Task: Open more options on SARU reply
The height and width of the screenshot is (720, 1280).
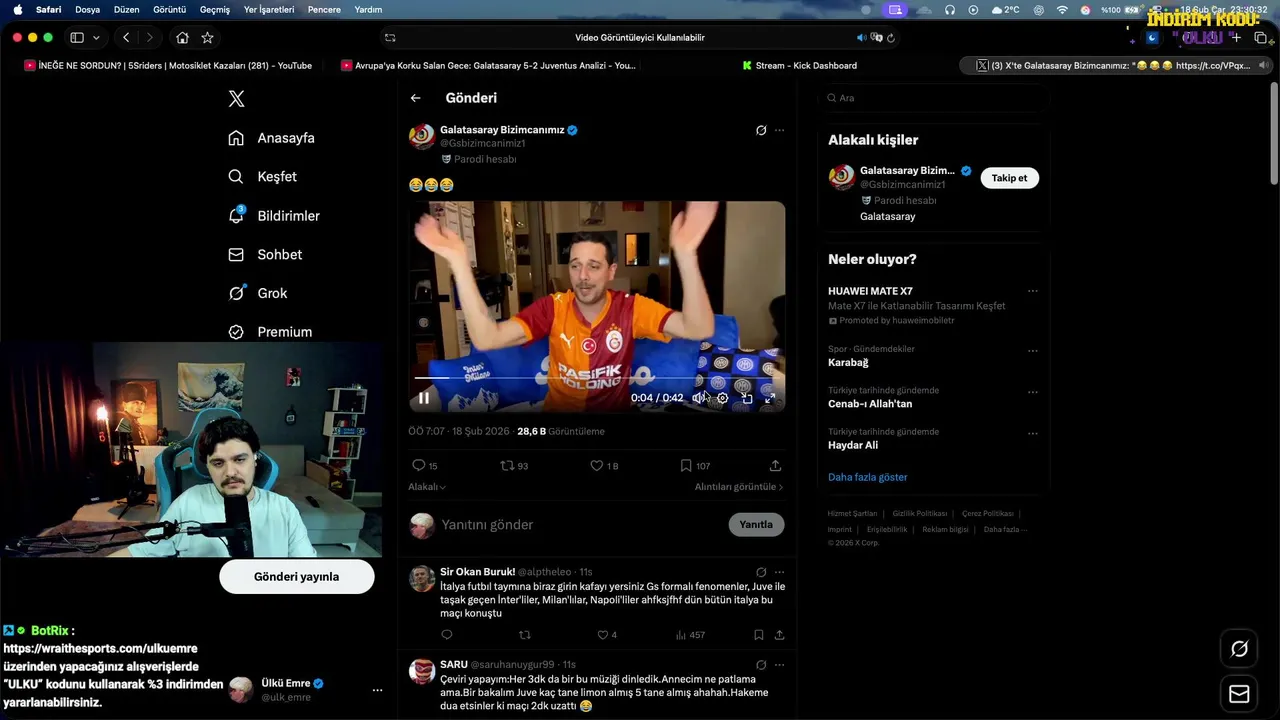Action: click(x=780, y=665)
